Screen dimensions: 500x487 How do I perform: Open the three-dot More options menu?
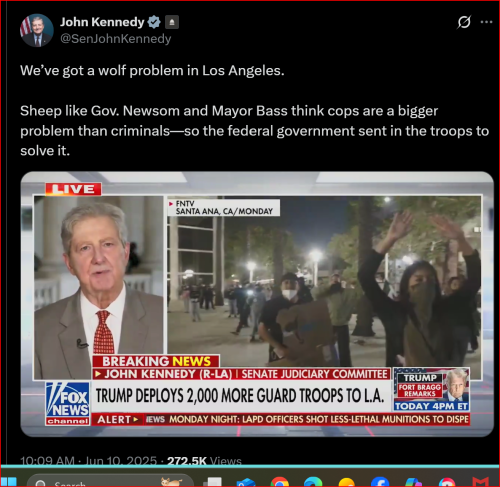[x=486, y=22]
